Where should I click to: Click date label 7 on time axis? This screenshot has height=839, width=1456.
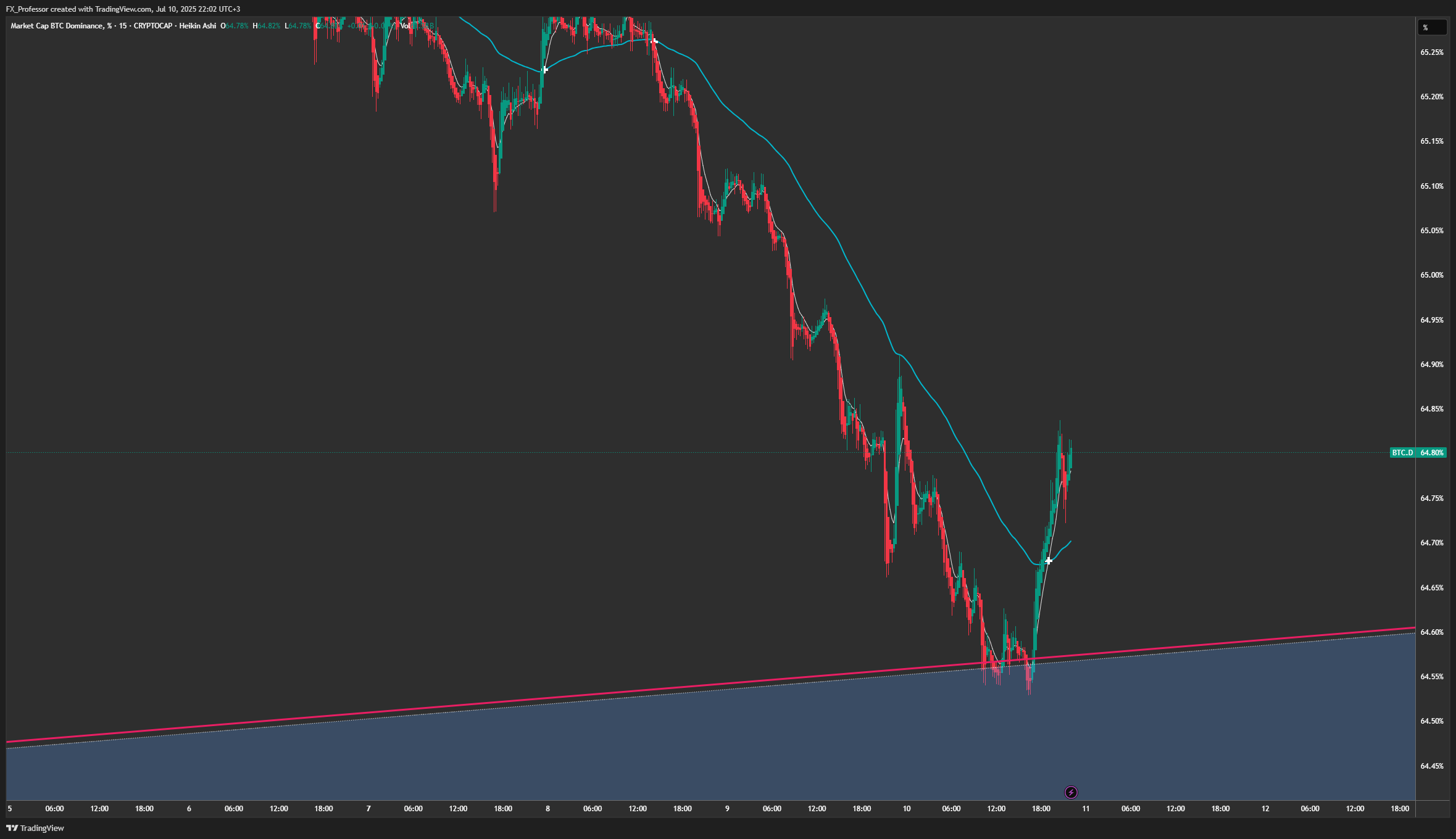[368, 809]
